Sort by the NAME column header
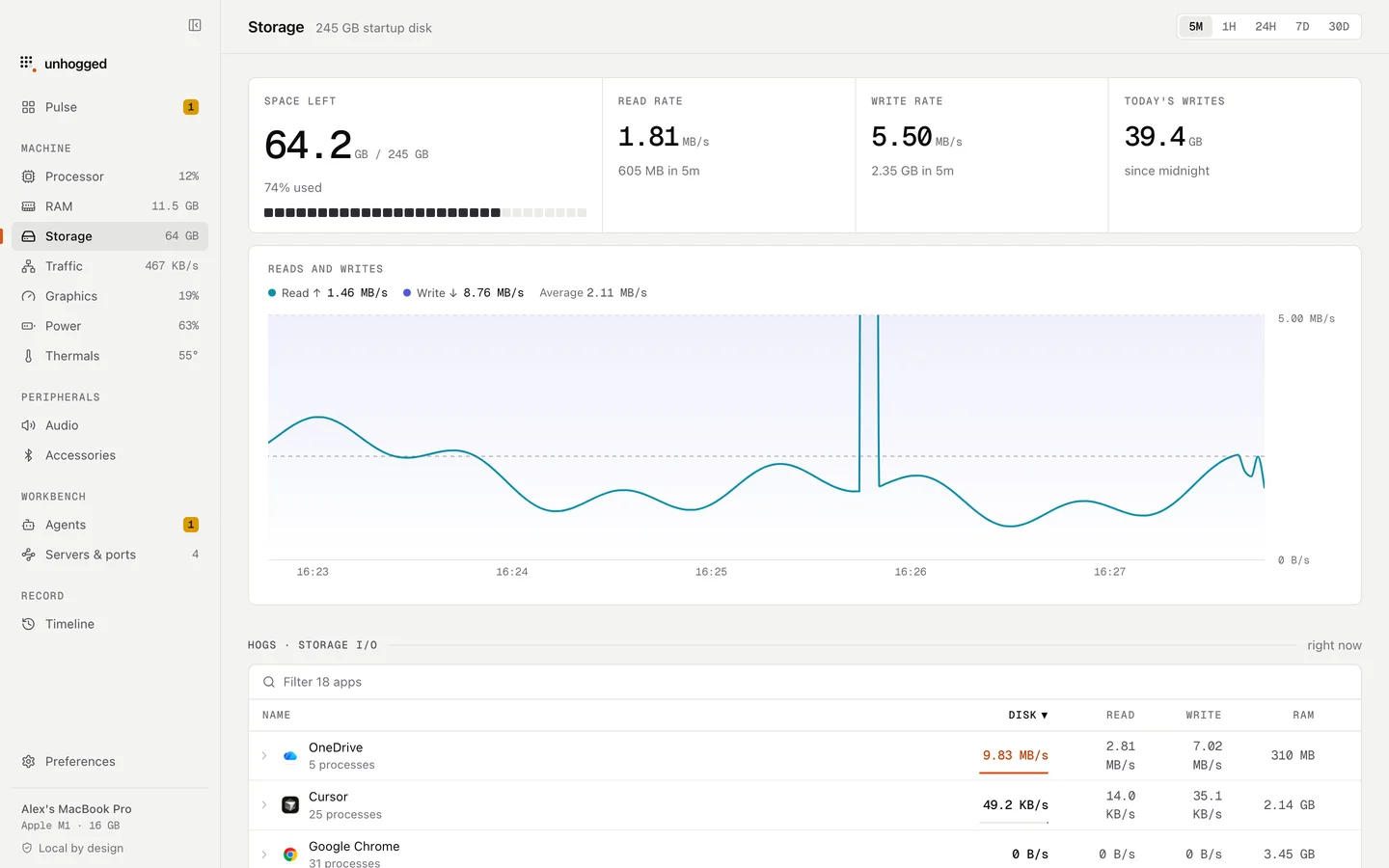 point(276,716)
